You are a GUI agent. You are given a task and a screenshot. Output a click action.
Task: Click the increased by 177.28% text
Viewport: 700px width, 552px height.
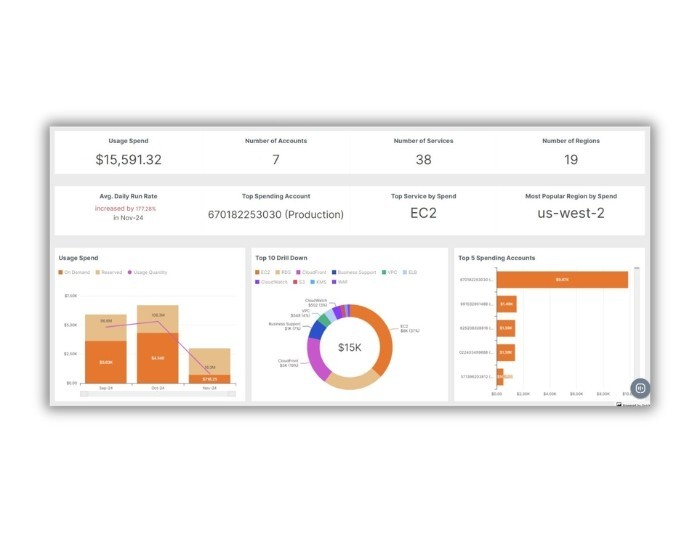point(125,209)
